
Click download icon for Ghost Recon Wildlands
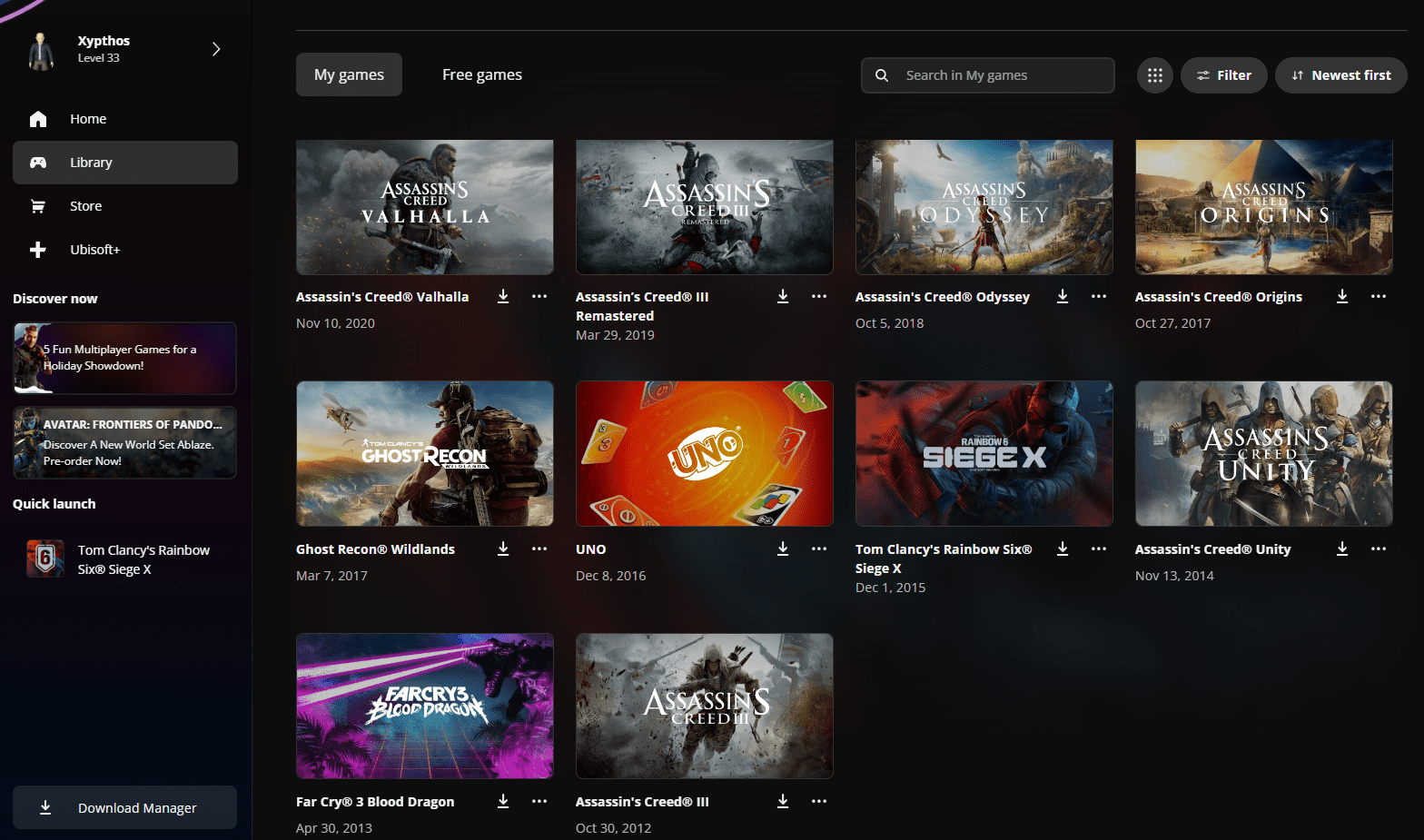[503, 549]
